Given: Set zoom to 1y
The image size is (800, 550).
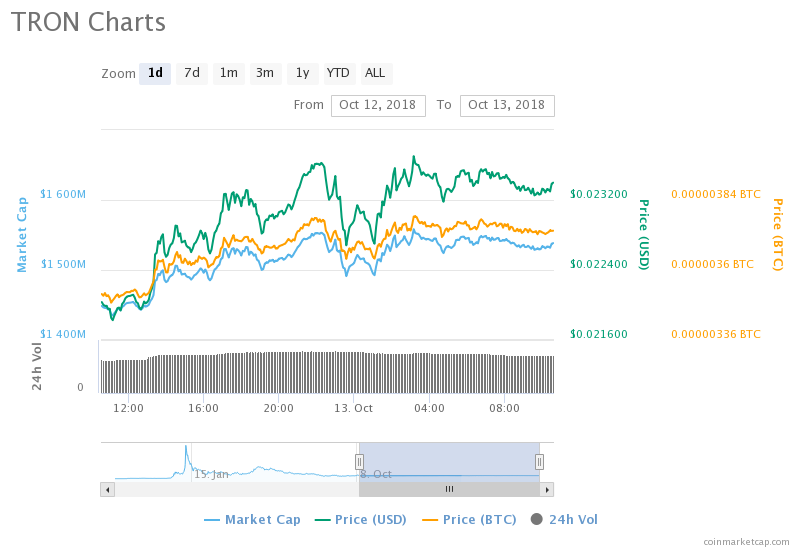Looking at the screenshot, I should (303, 73).
